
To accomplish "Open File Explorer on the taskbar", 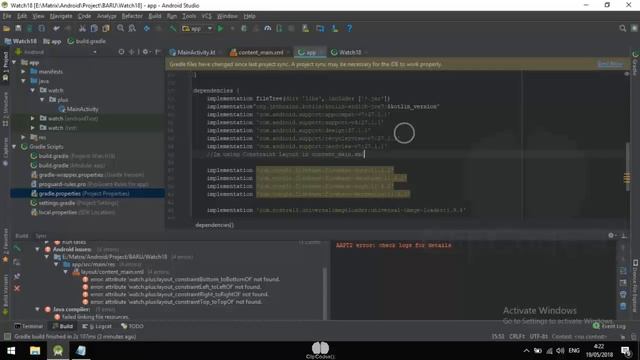I will 35,351.
